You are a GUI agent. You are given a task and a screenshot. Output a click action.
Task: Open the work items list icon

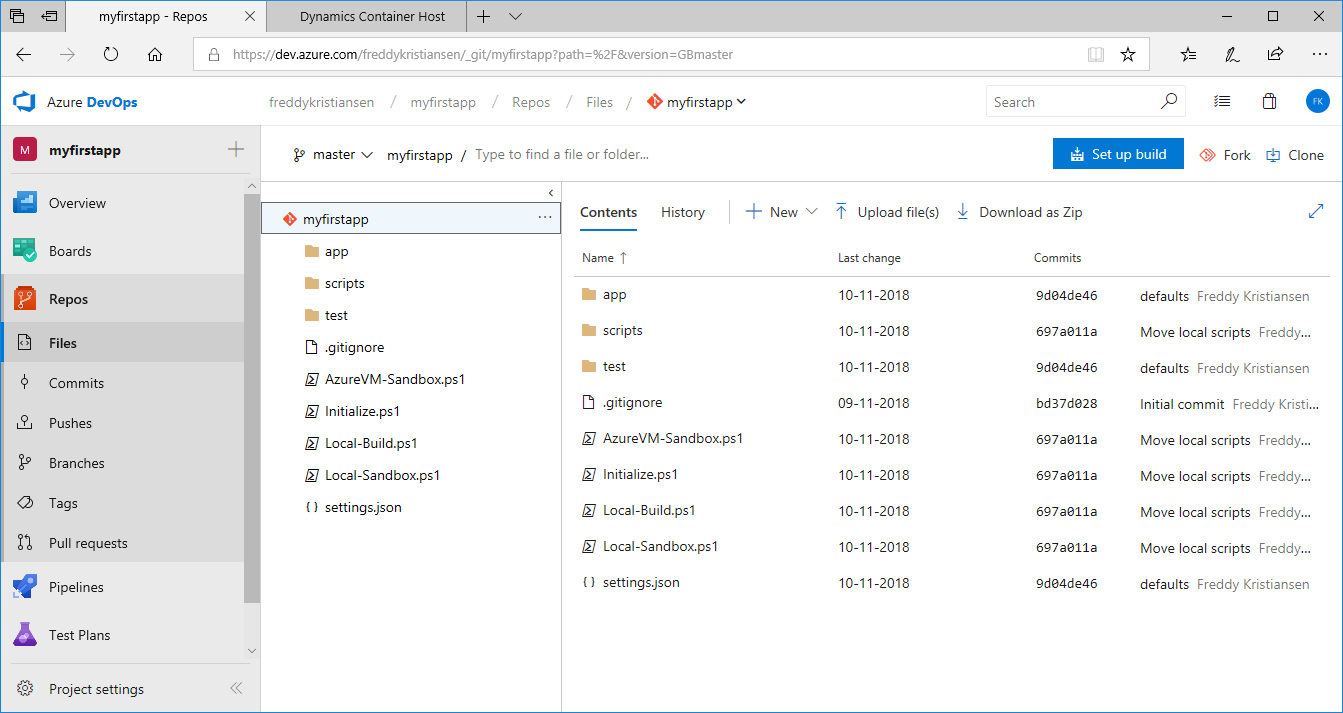tap(1222, 102)
